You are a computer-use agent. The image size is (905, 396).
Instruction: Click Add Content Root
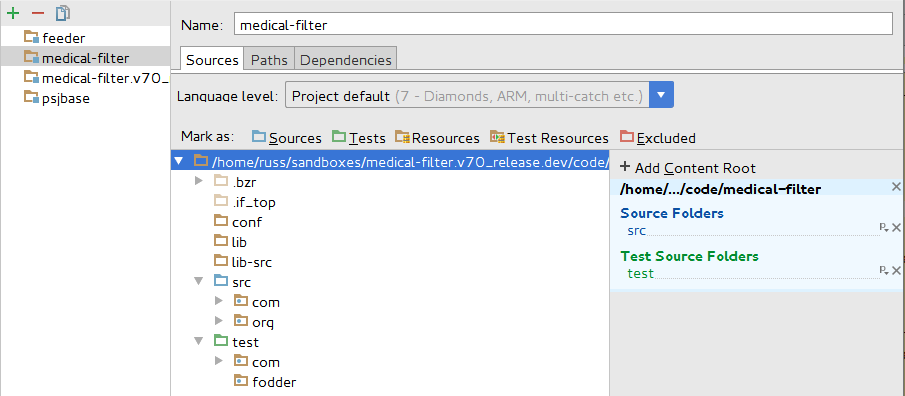687,168
